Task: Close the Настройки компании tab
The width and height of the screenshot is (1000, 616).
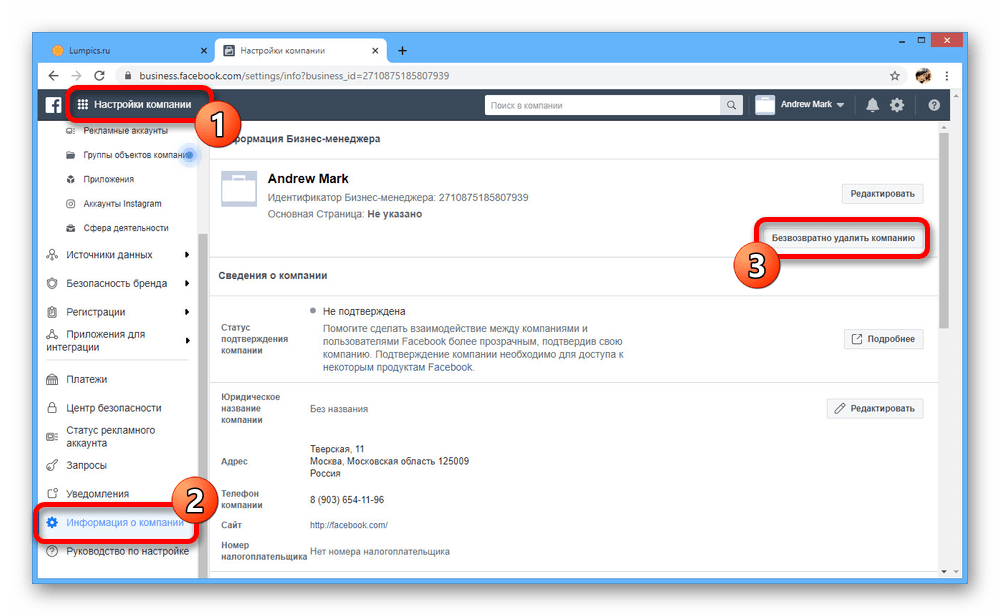Action: (x=375, y=50)
